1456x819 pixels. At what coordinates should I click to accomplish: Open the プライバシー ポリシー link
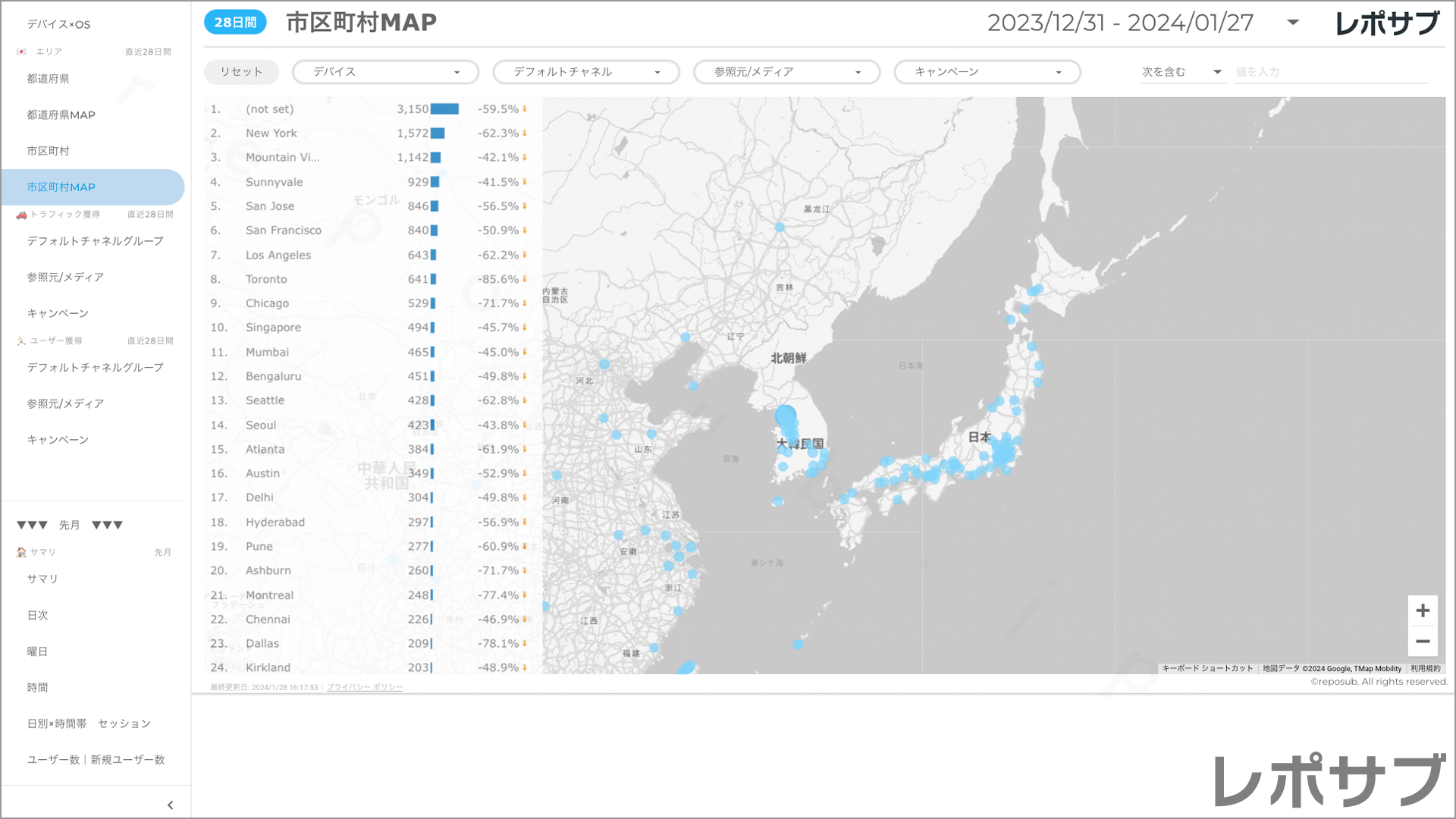(365, 687)
